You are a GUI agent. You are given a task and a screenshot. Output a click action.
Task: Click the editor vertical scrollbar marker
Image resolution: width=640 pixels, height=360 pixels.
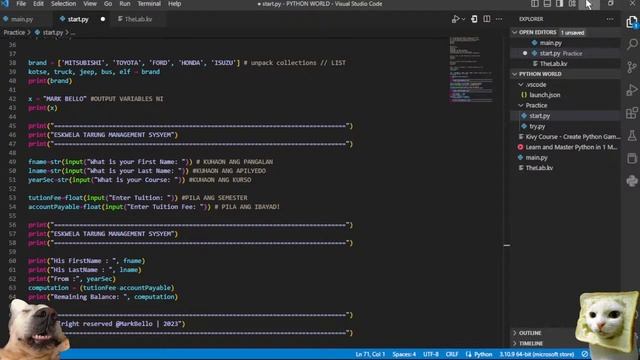pos(507,245)
